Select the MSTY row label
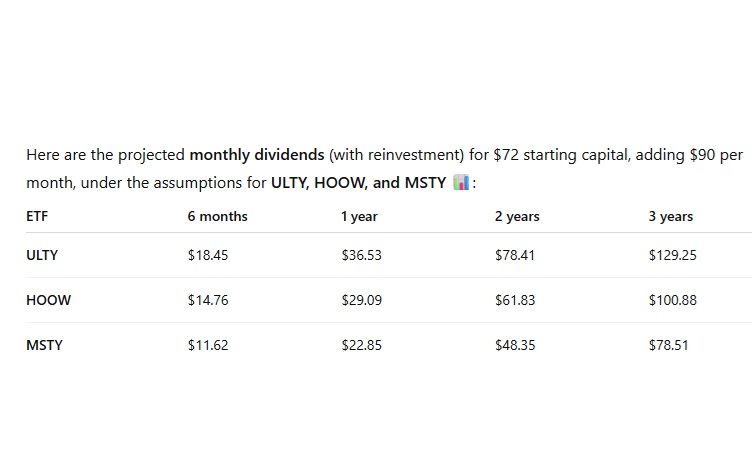Screen dimensions: 752x467 [x=44, y=345]
